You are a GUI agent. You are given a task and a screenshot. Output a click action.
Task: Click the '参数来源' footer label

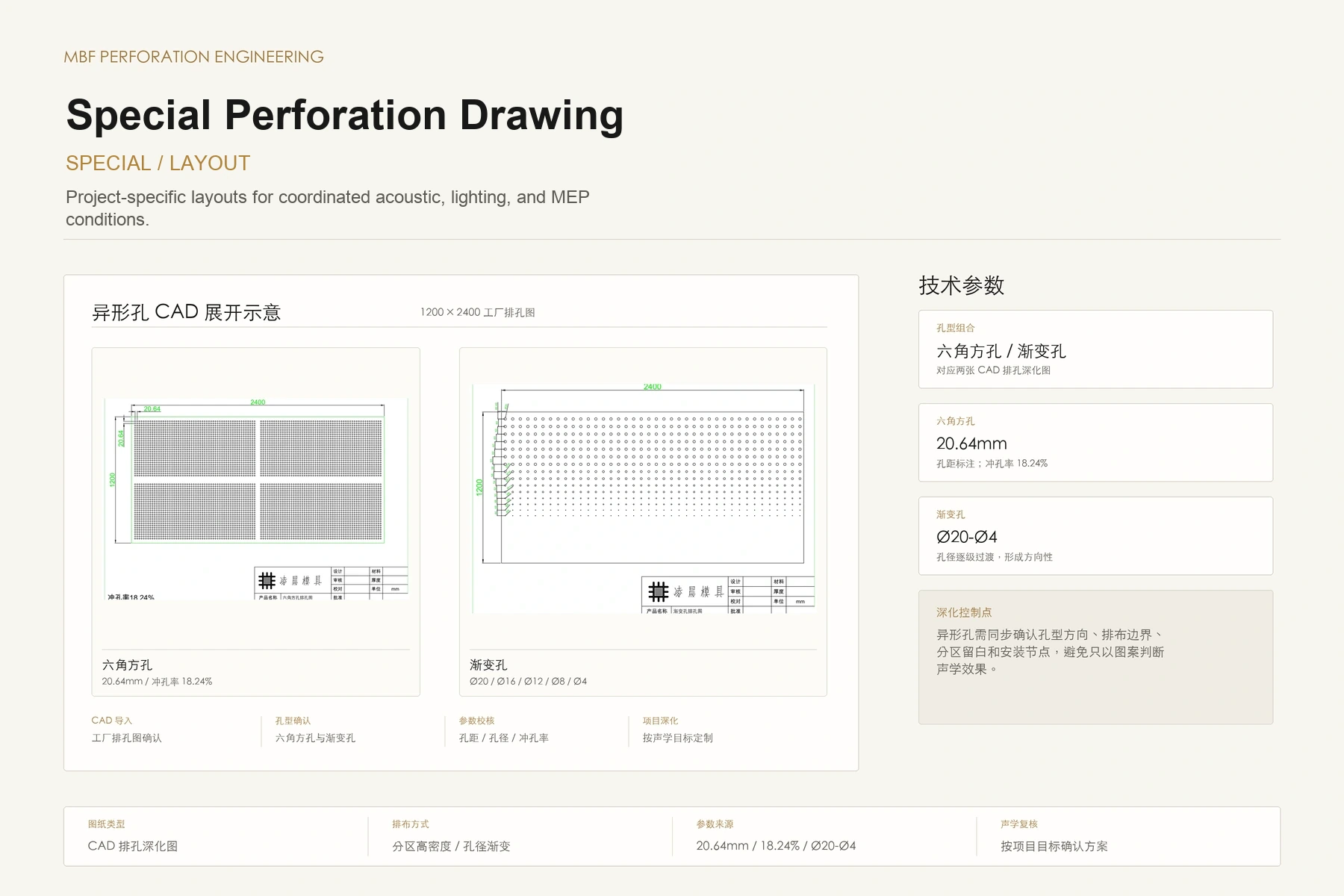coord(715,824)
